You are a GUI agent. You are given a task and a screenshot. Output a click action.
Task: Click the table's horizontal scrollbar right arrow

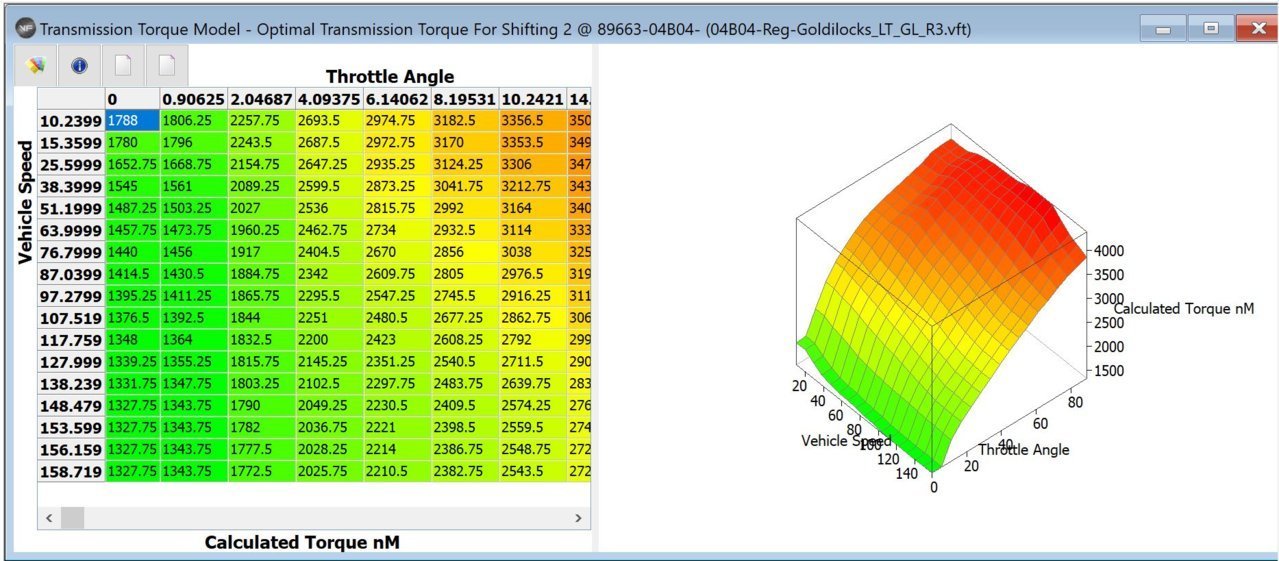(577, 518)
